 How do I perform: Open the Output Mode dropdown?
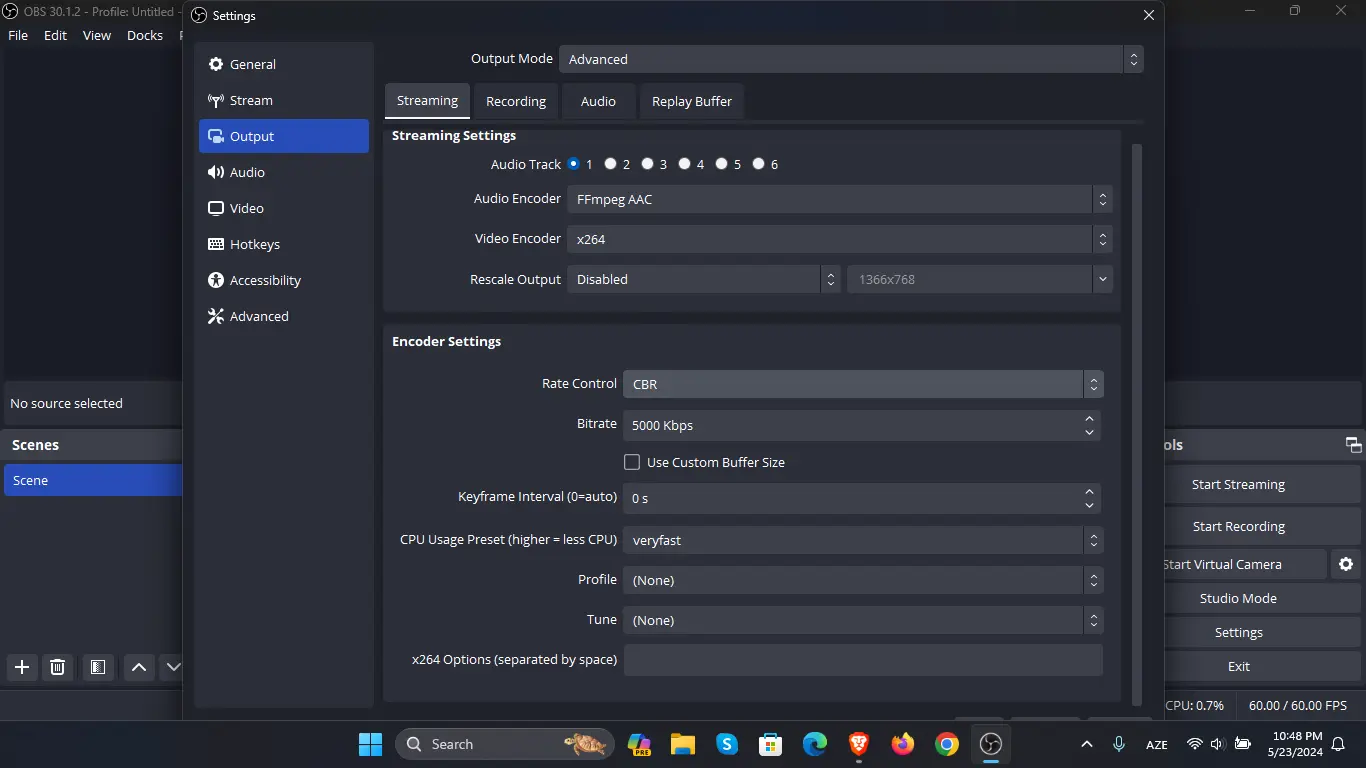[851, 59]
